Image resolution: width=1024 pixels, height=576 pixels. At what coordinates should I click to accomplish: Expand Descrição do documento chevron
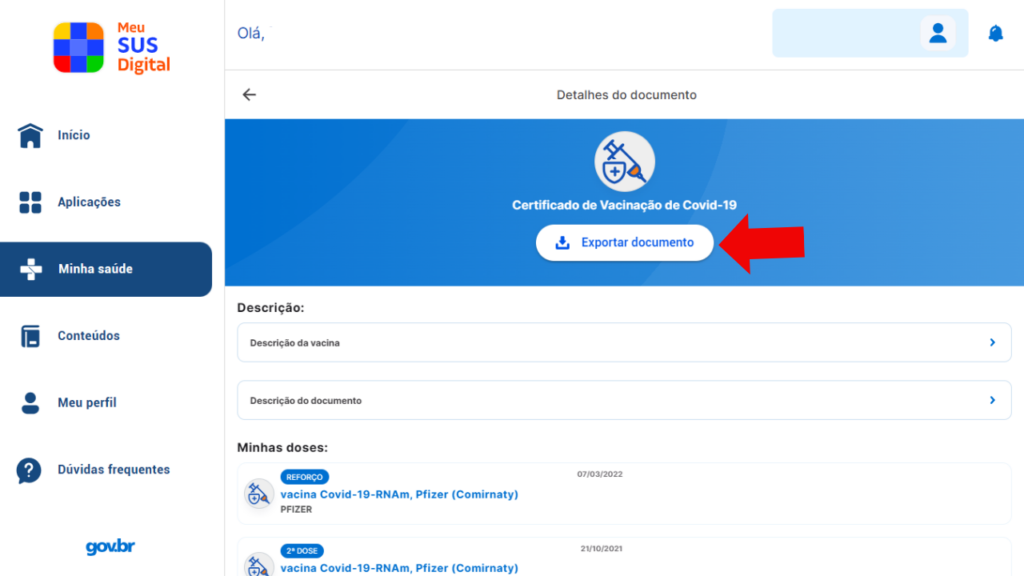click(992, 400)
